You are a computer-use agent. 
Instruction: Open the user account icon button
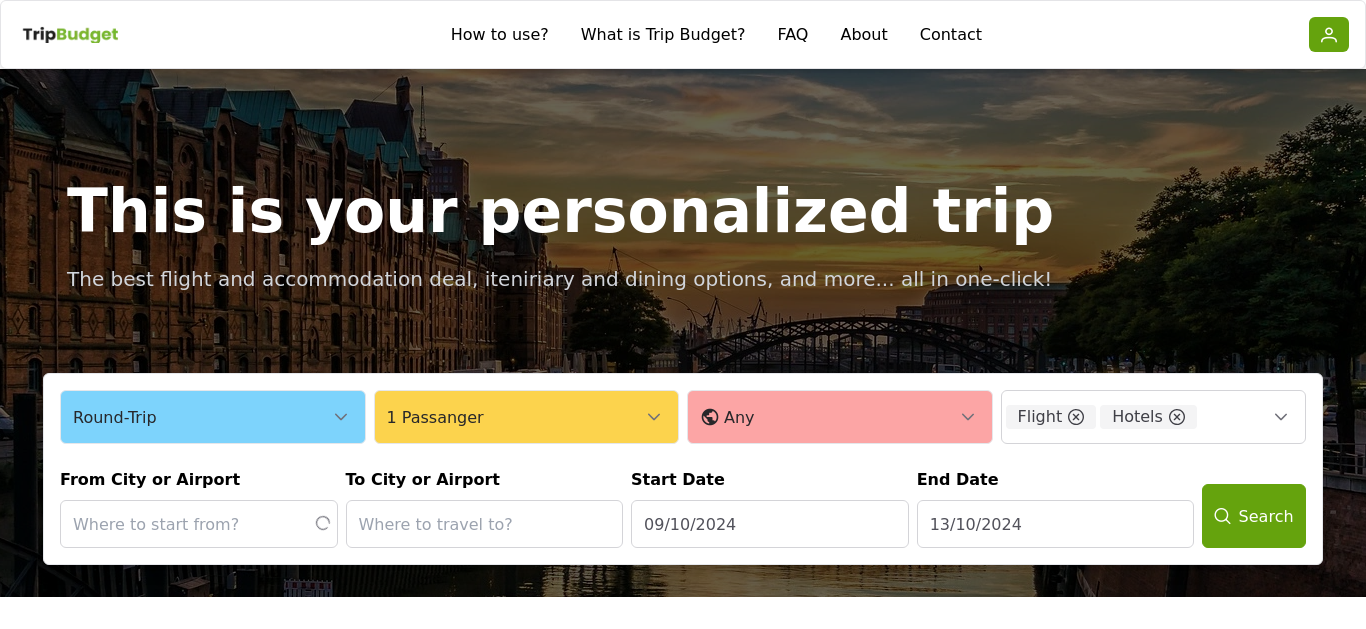click(x=1328, y=35)
